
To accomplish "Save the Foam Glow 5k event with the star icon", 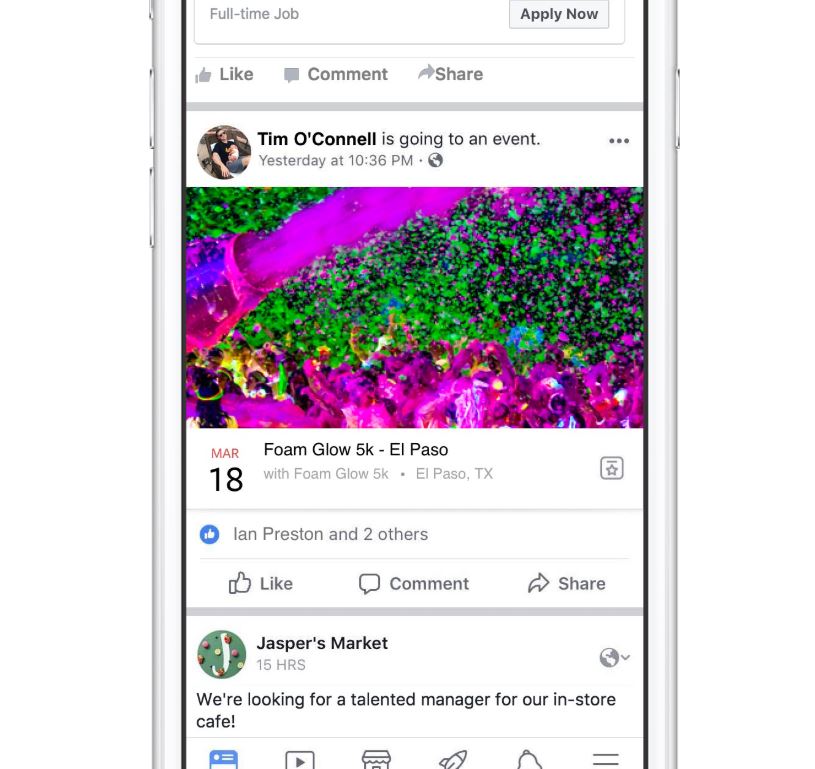I will point(612,468).
